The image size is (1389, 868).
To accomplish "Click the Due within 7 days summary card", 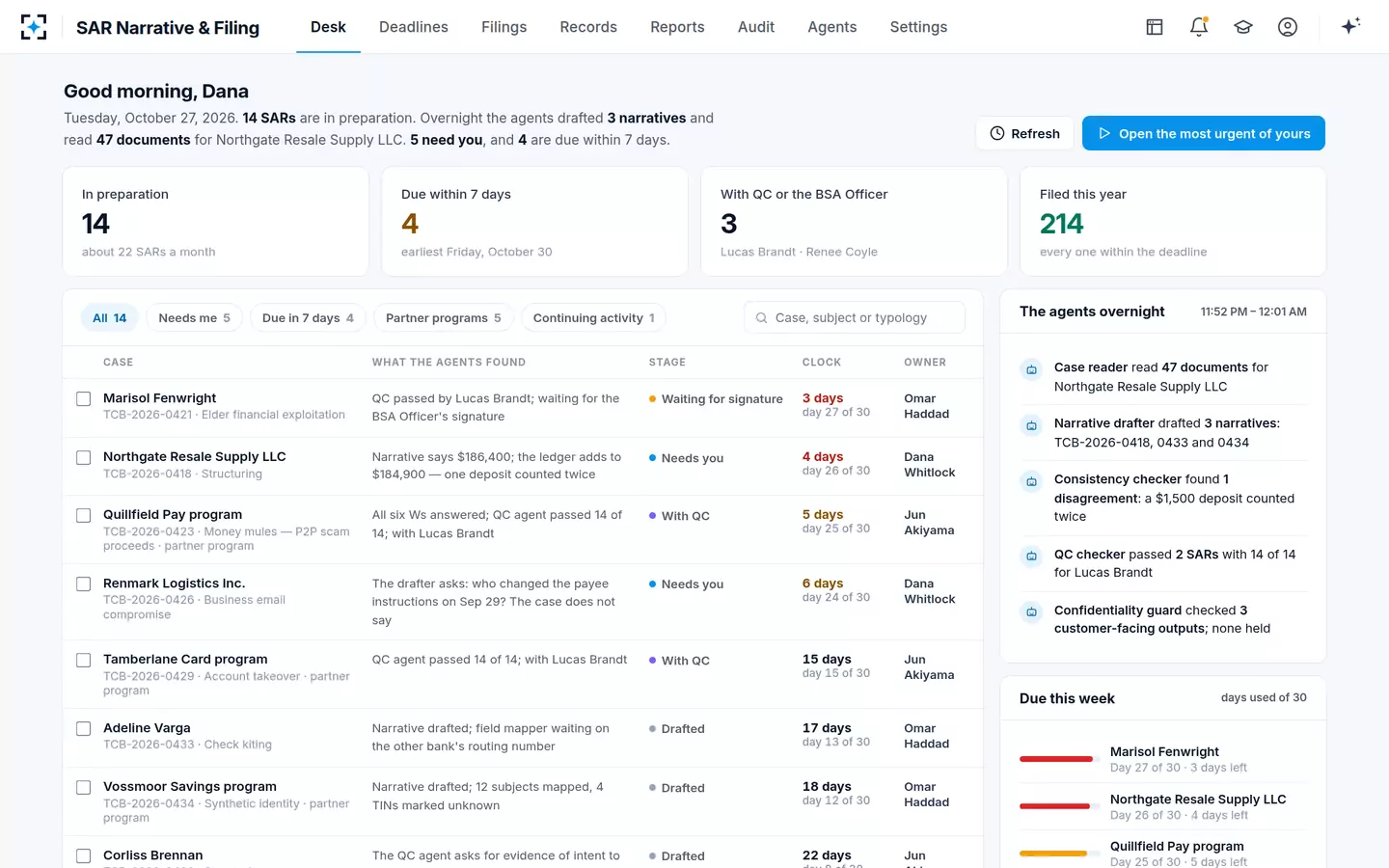I will [x=534, y=222].
